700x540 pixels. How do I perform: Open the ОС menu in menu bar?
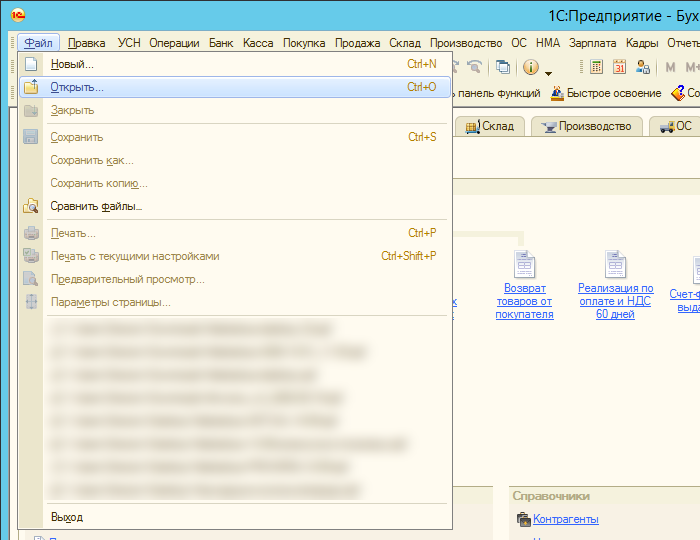click(x=519, y=43)
